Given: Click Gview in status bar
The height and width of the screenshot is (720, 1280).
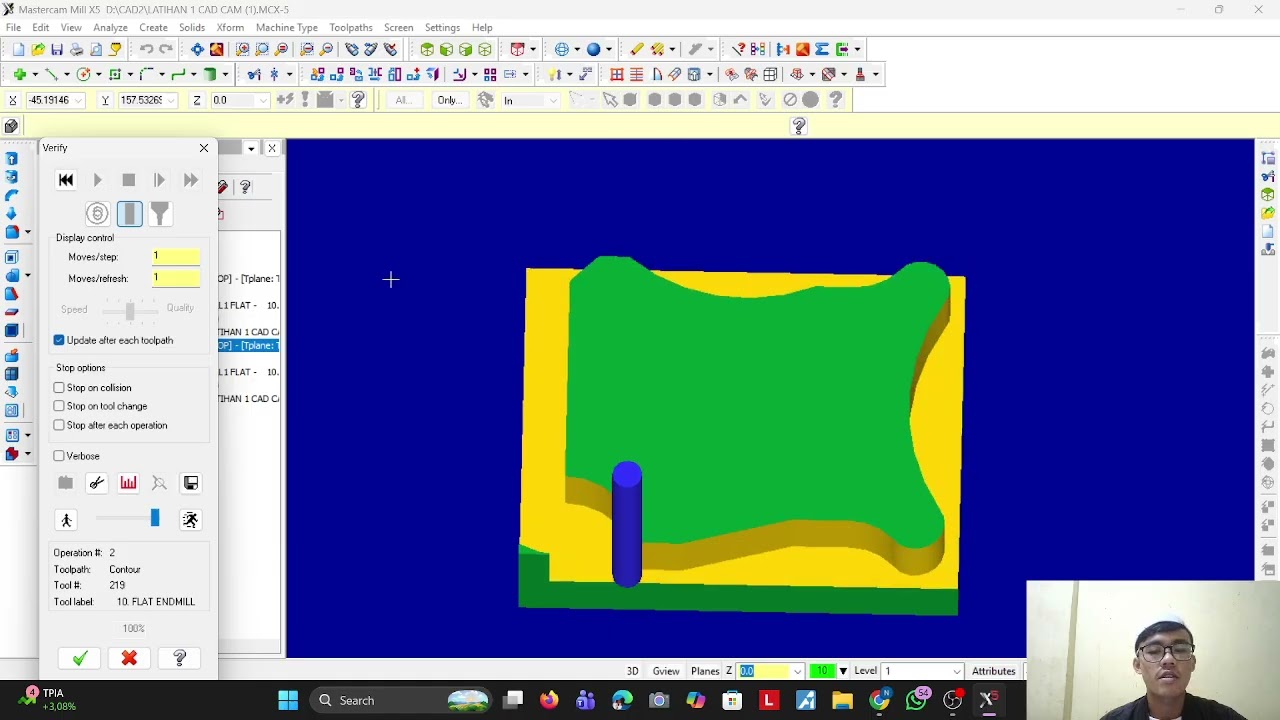Looking at the screenshot, I should (666, 671).
